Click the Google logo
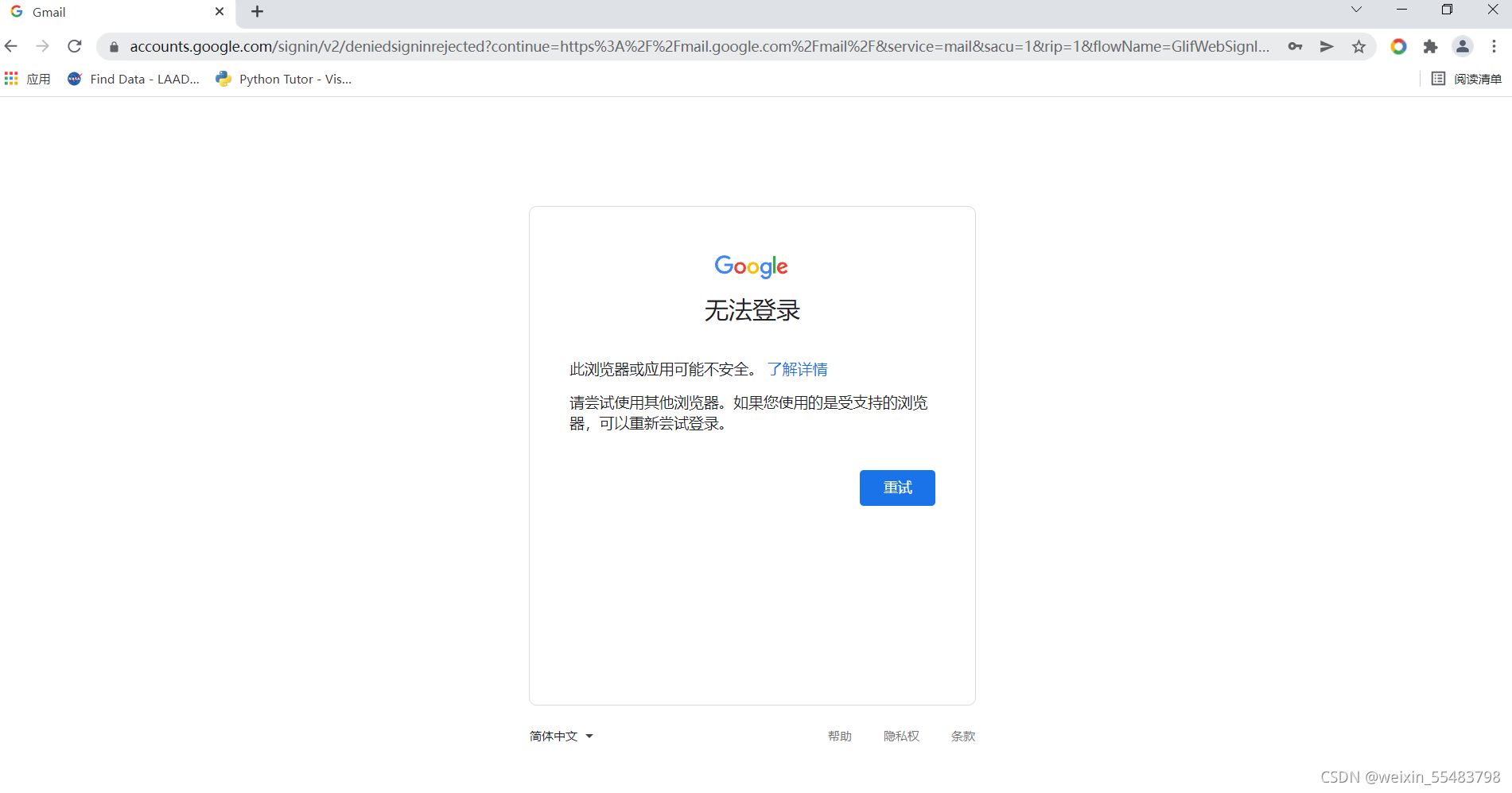Image resolution: width=1512 pixels, height=793 pixels. [752, 266]
